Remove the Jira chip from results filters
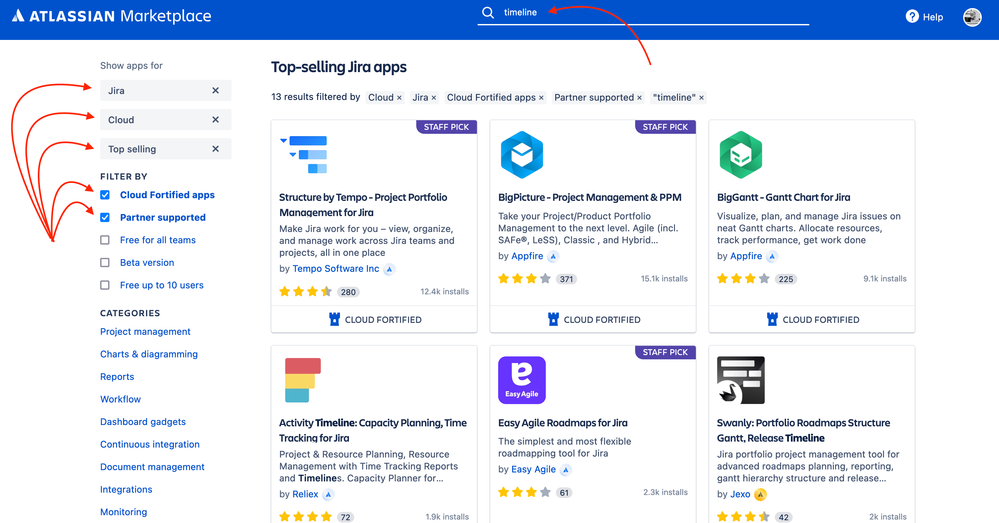Screen dimensions: 999x523 point(434,97)
